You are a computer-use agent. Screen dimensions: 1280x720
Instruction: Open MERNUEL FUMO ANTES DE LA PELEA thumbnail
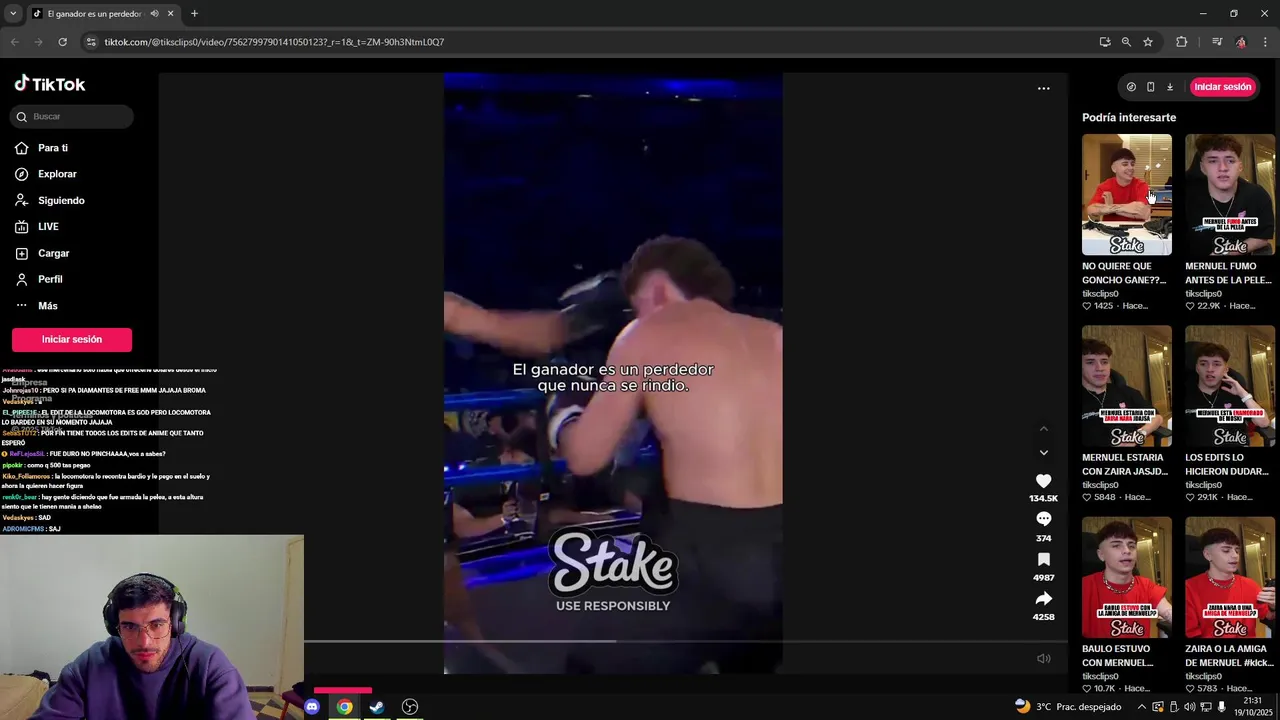coord(1230,194)
